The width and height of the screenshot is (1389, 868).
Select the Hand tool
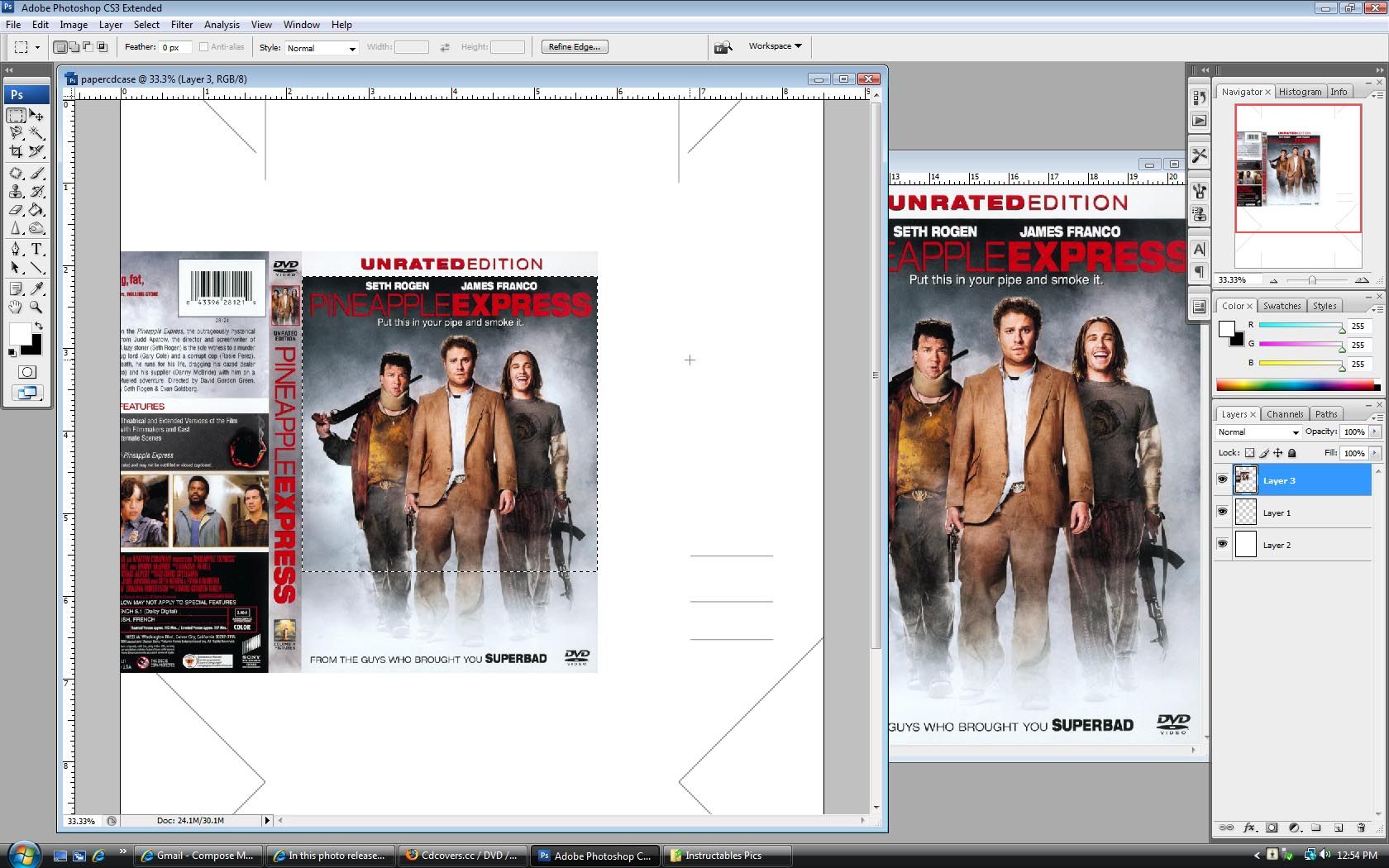coord(16,307)
